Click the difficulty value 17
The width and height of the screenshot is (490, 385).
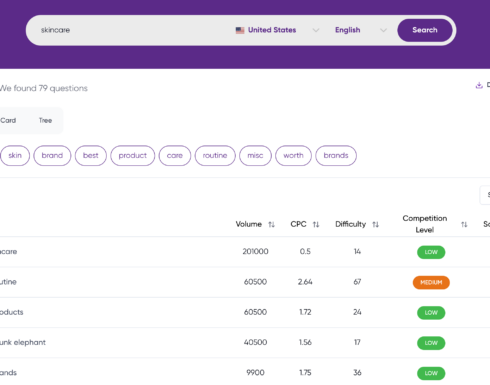(357, 342)
